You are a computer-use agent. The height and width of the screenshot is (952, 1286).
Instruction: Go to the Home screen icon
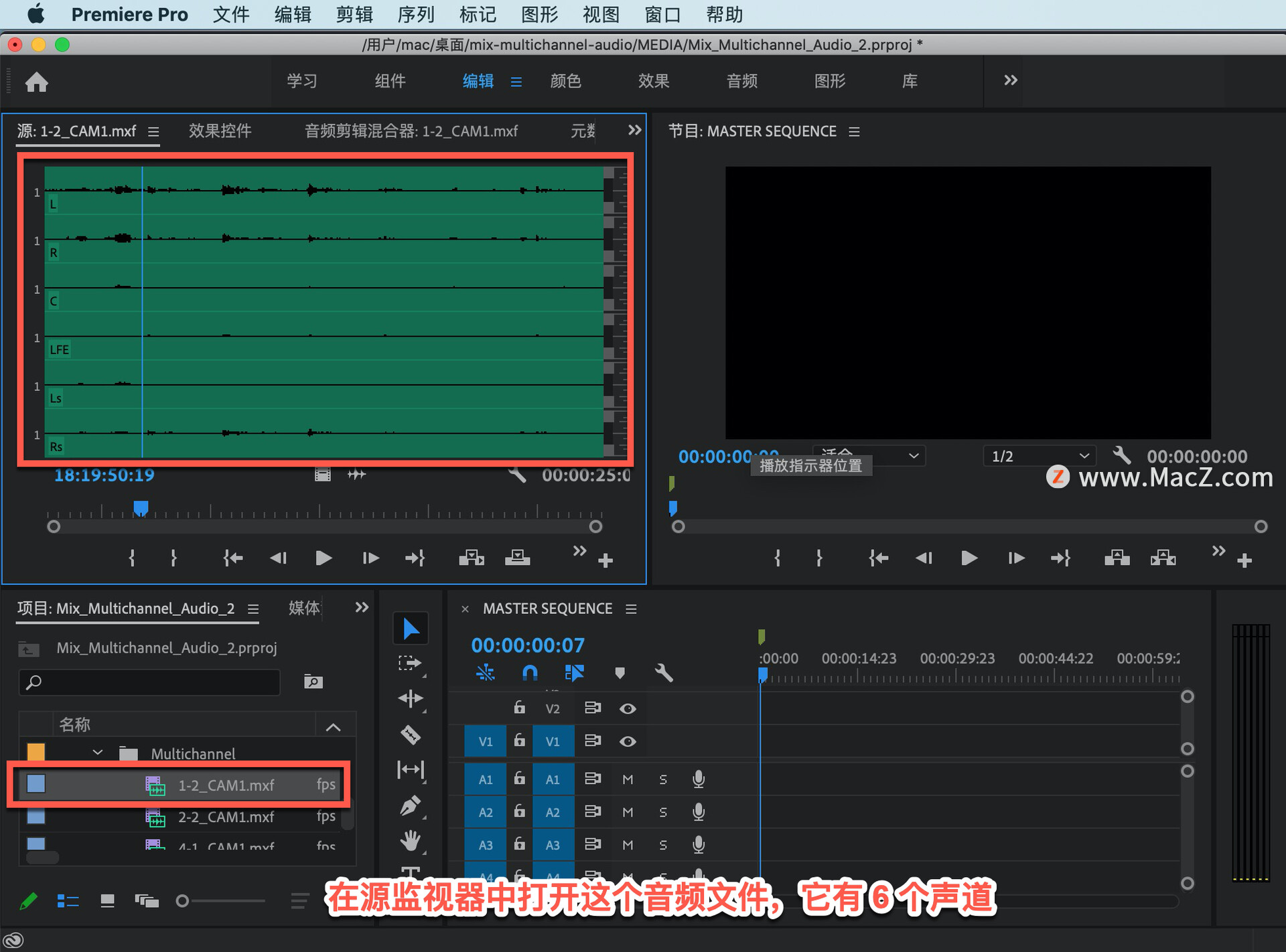(x=37, y=82)
